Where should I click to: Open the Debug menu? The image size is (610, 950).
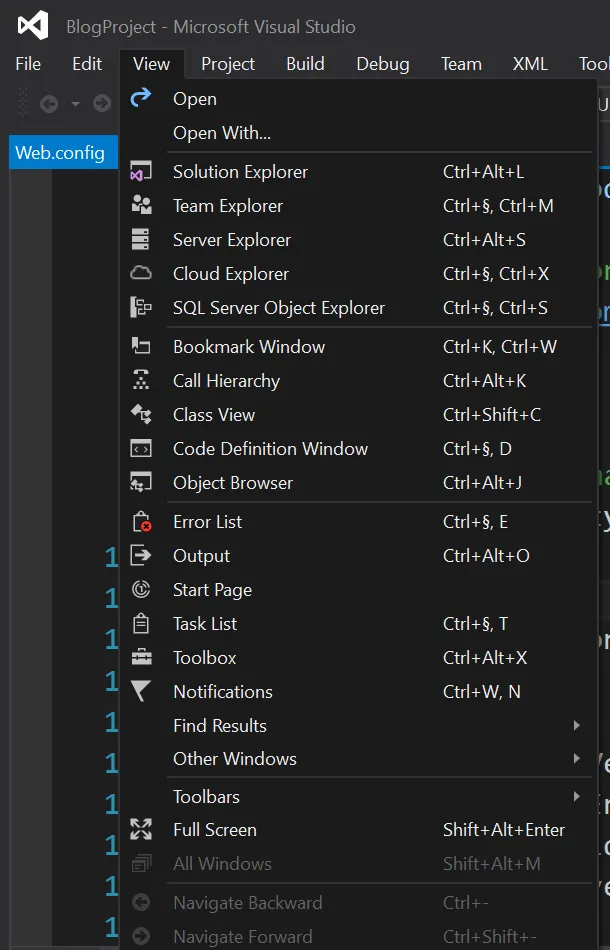coord(383,64)
